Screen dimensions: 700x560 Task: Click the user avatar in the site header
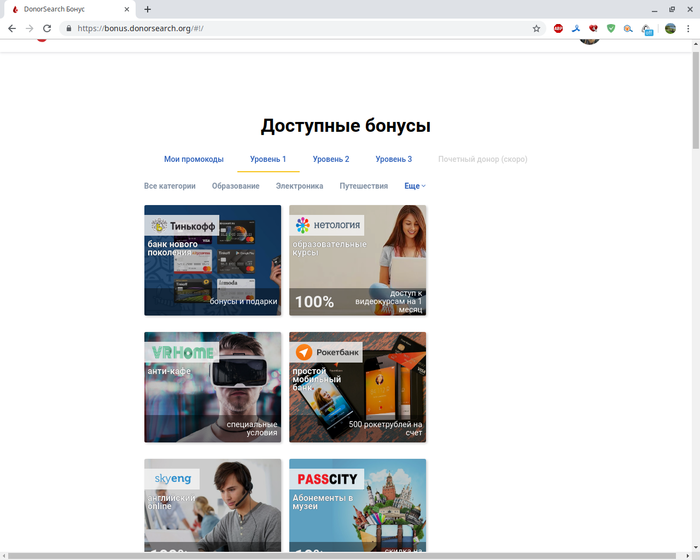pos(589,42)
